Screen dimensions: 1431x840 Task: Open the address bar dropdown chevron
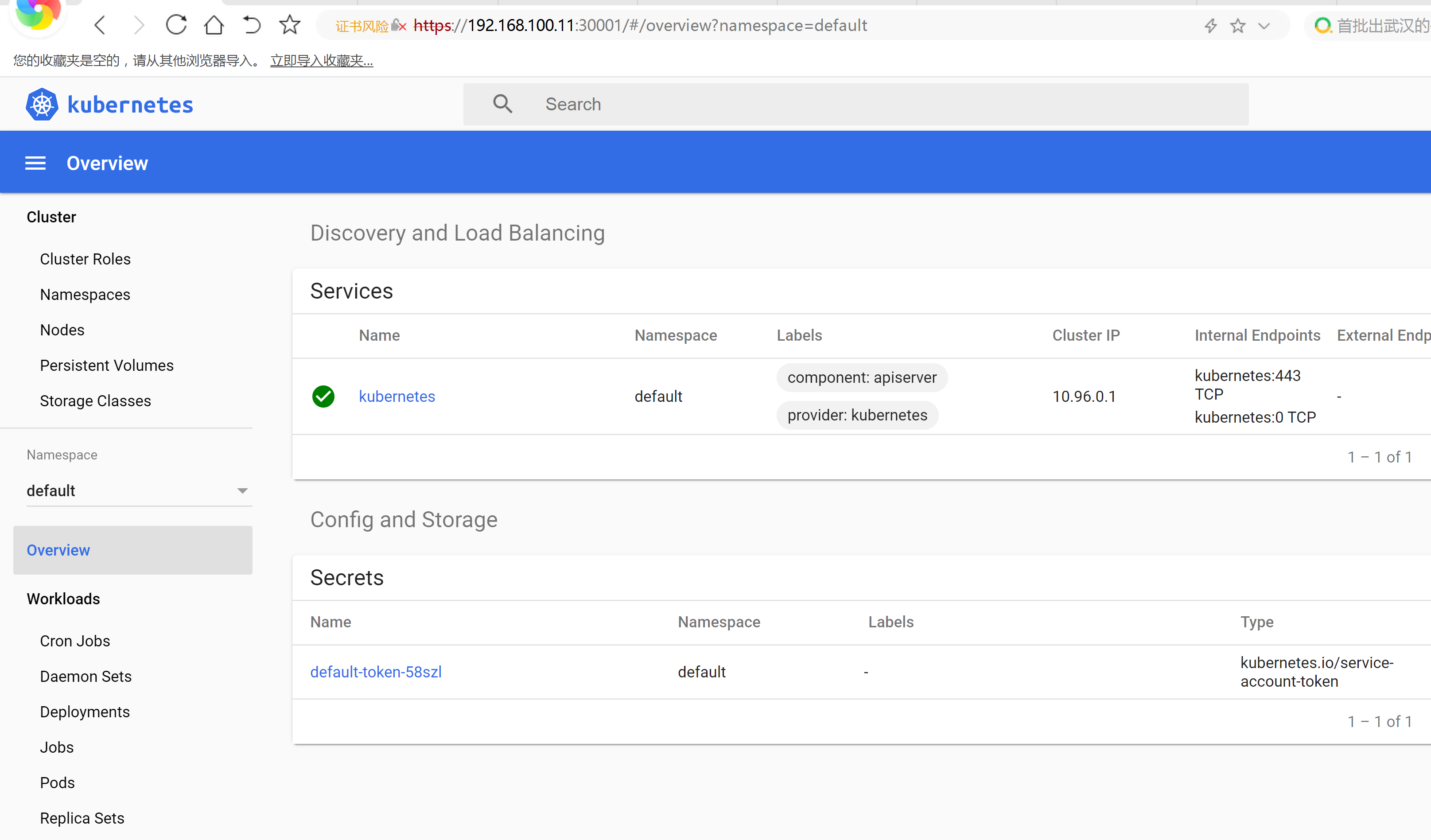1264,26
